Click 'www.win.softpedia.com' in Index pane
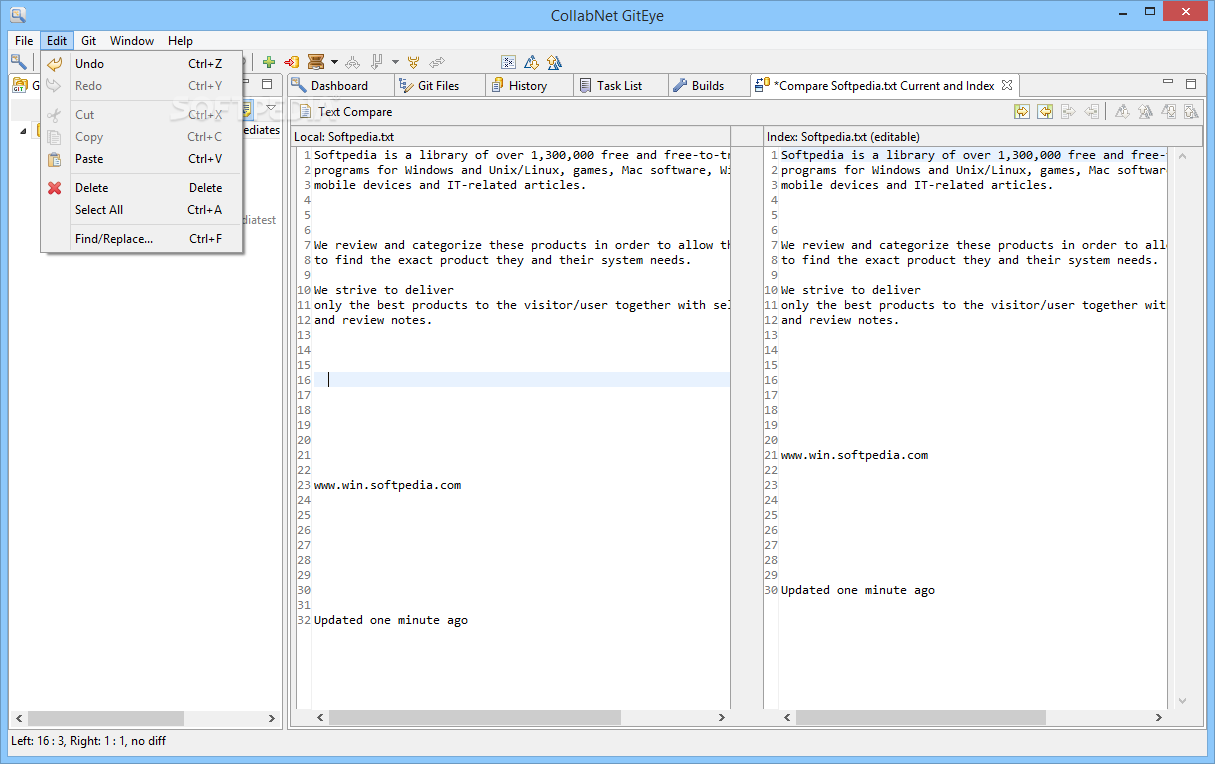The width and height of the screenshot is (1215, 764). click(854, 455)
